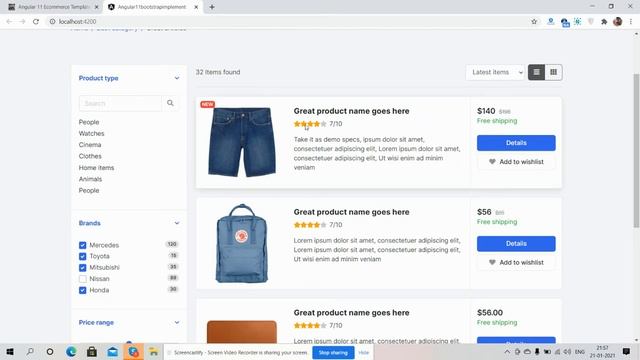Uncheck the Mercedes brand checkbox
Viewport: 640px width, 360px height.
tap(82, 245)
